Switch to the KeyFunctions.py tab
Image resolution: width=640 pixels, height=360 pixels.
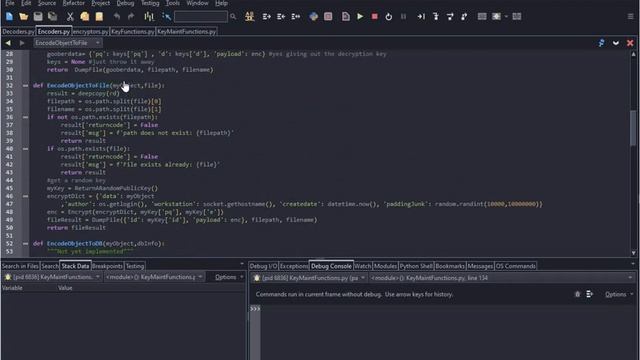pos(133,31)
